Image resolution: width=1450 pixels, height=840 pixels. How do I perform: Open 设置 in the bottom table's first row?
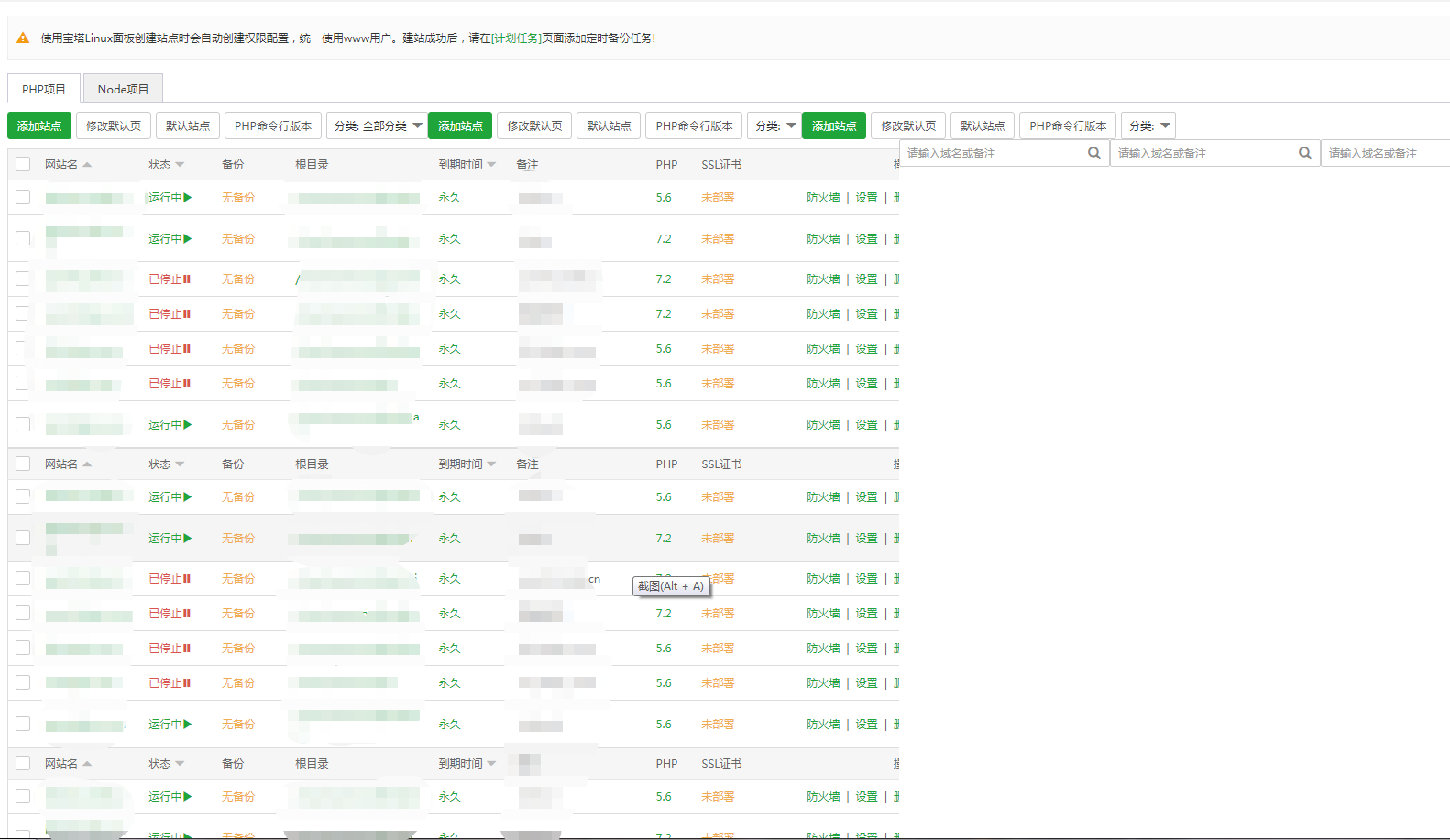(x=866, y=796)
